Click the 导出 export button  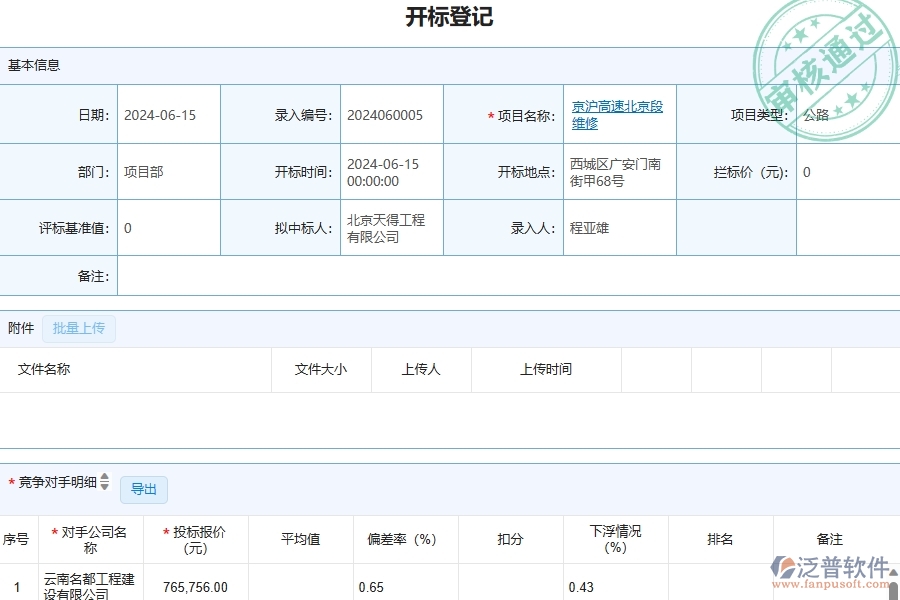click(143, 489)
